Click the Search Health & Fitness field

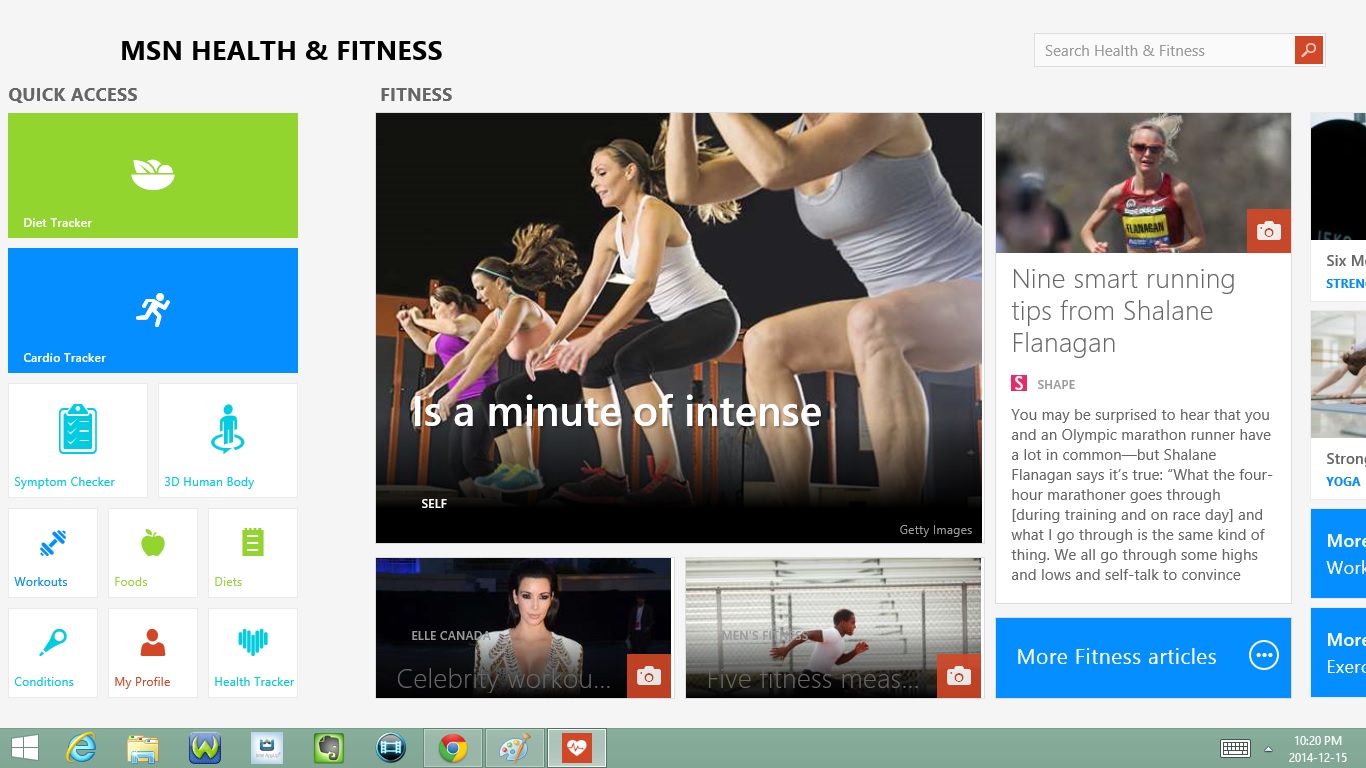pyautogui.click(x=1165, y=50)
